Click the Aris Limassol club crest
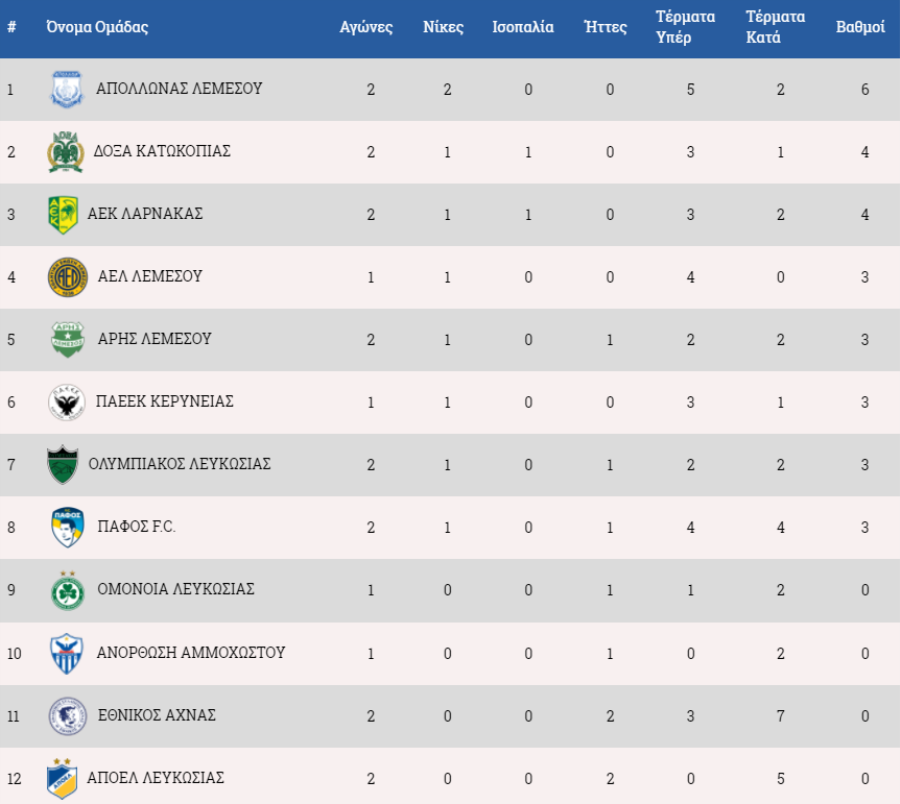 [68, 339]
